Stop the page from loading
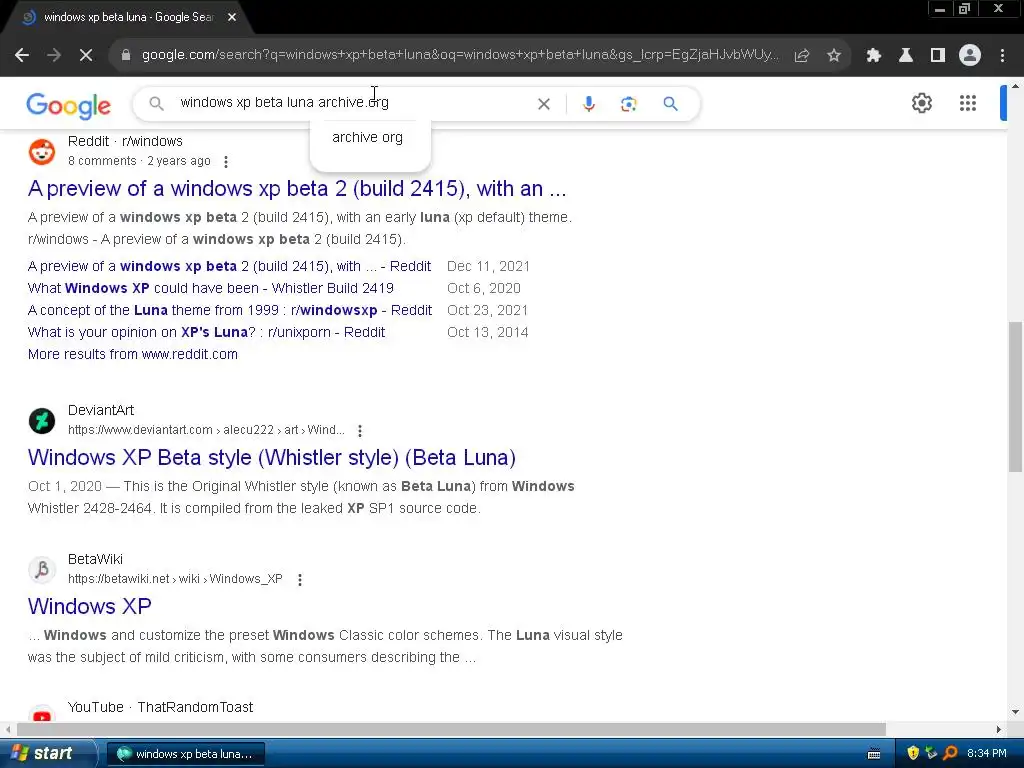The image size is (1024, 768). tap(86, 56)
